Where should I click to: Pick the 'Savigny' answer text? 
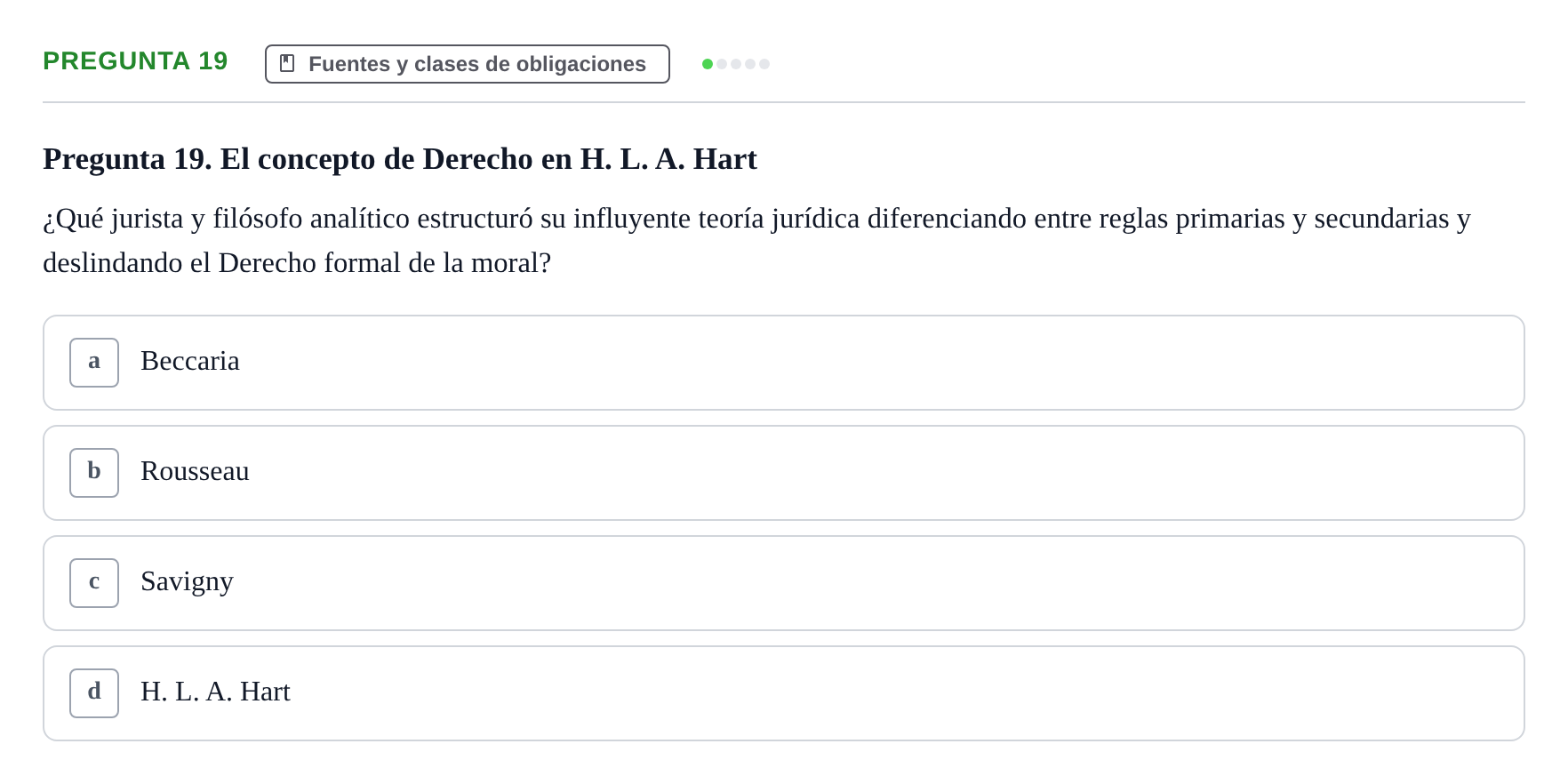(187, 581)
